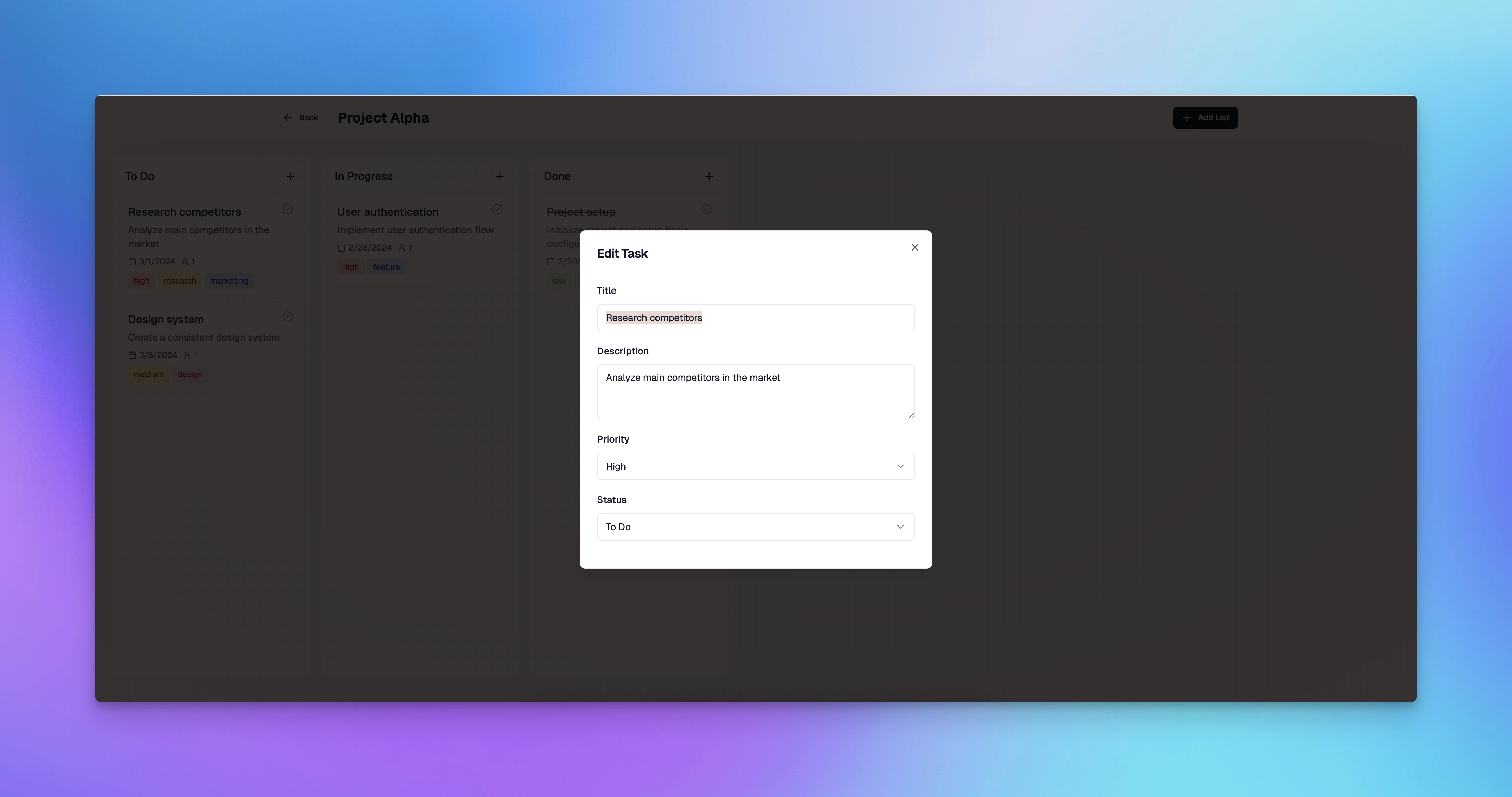Image resolution: width=1512 pixels, height=797 pixels.
Task: Toggle completion of Project setup task
Action: 706,210
